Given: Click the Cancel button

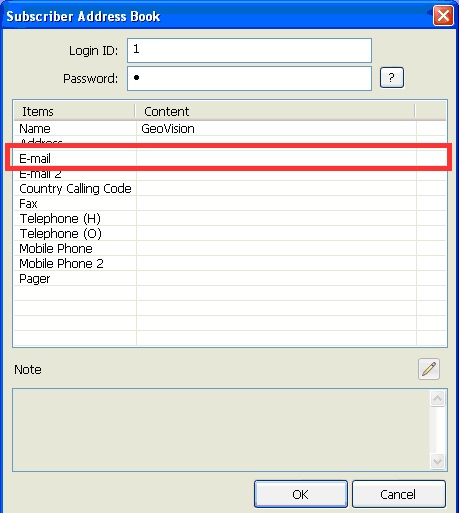Looking at the screenshot, I should tap(399, 494).
